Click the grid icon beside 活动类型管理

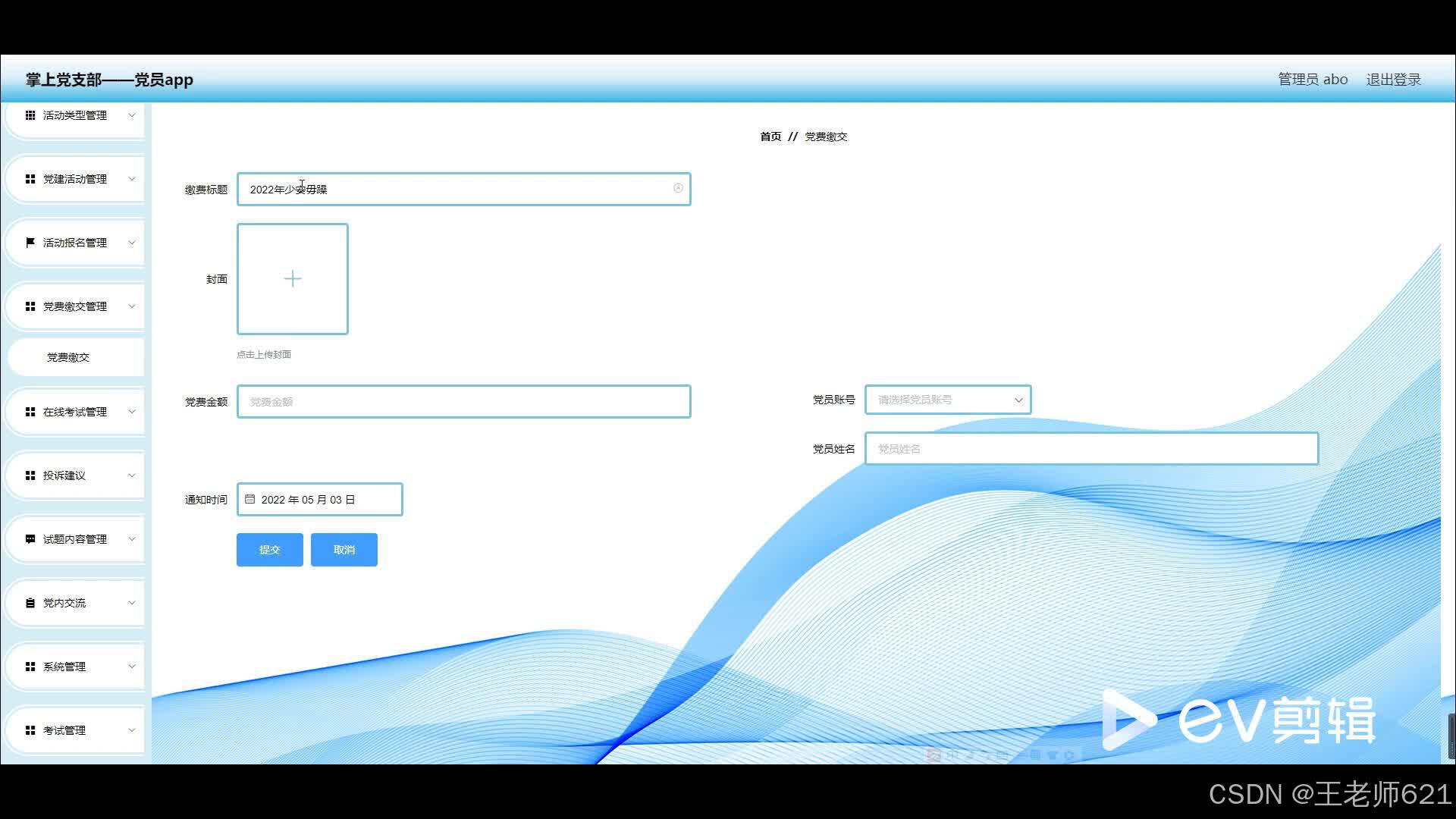tap(30, 115)
